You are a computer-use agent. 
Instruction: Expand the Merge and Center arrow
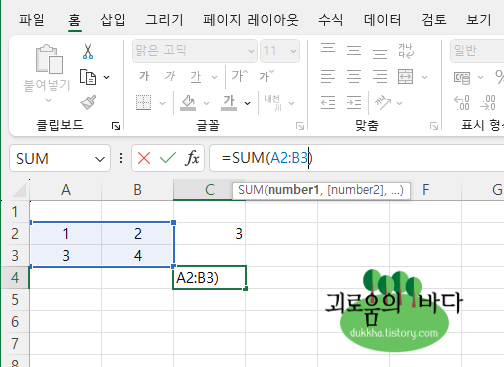[x=424, y=77]
